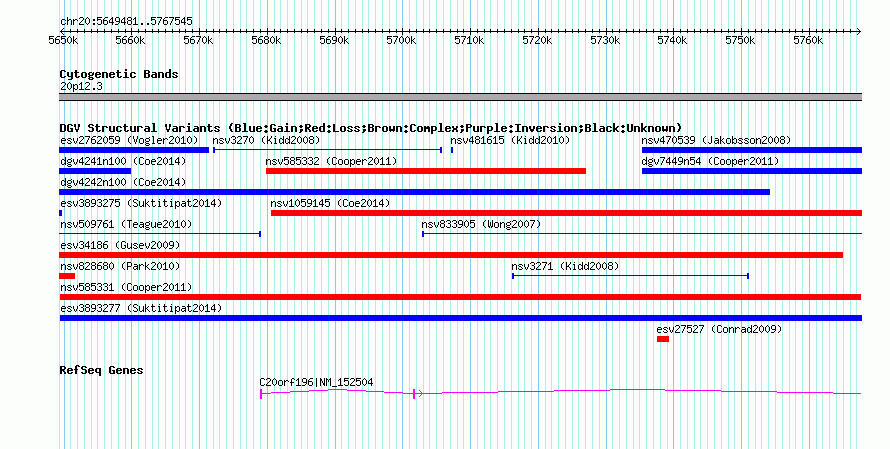Open the dgv4242n100 (Coe2014) label

[123, 182]
